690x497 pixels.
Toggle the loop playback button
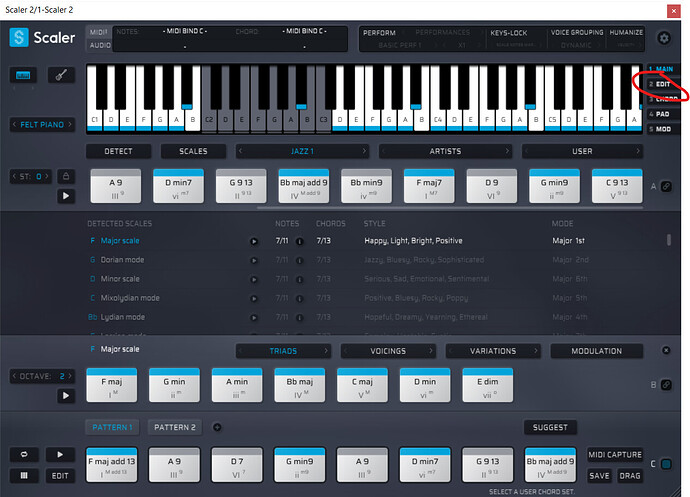pyautogui.click(x=25, y=455)
